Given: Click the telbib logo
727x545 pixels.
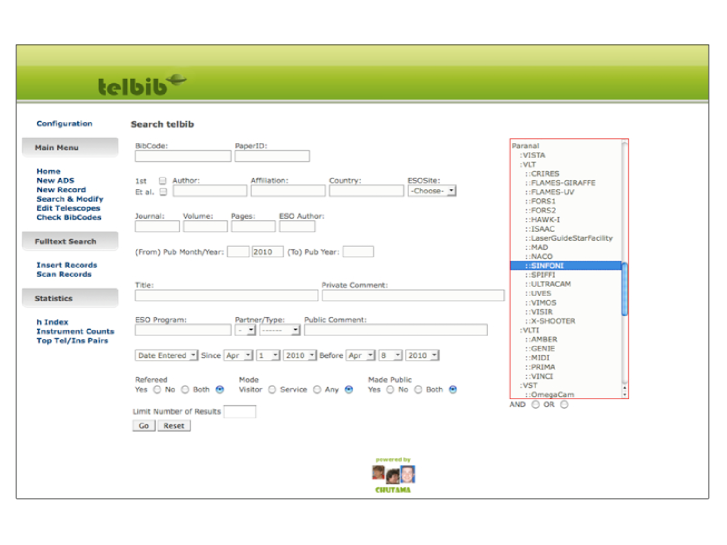Looking at the screenshot, I should [x=141, y=84].
